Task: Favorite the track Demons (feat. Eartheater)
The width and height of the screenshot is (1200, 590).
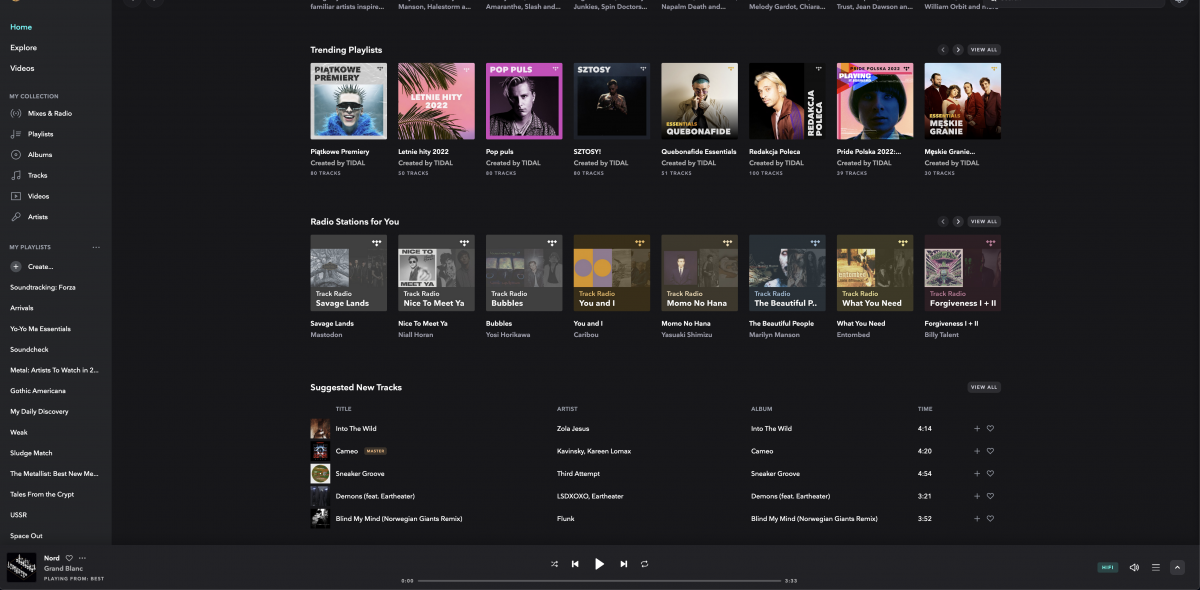Action: point(990,496)
